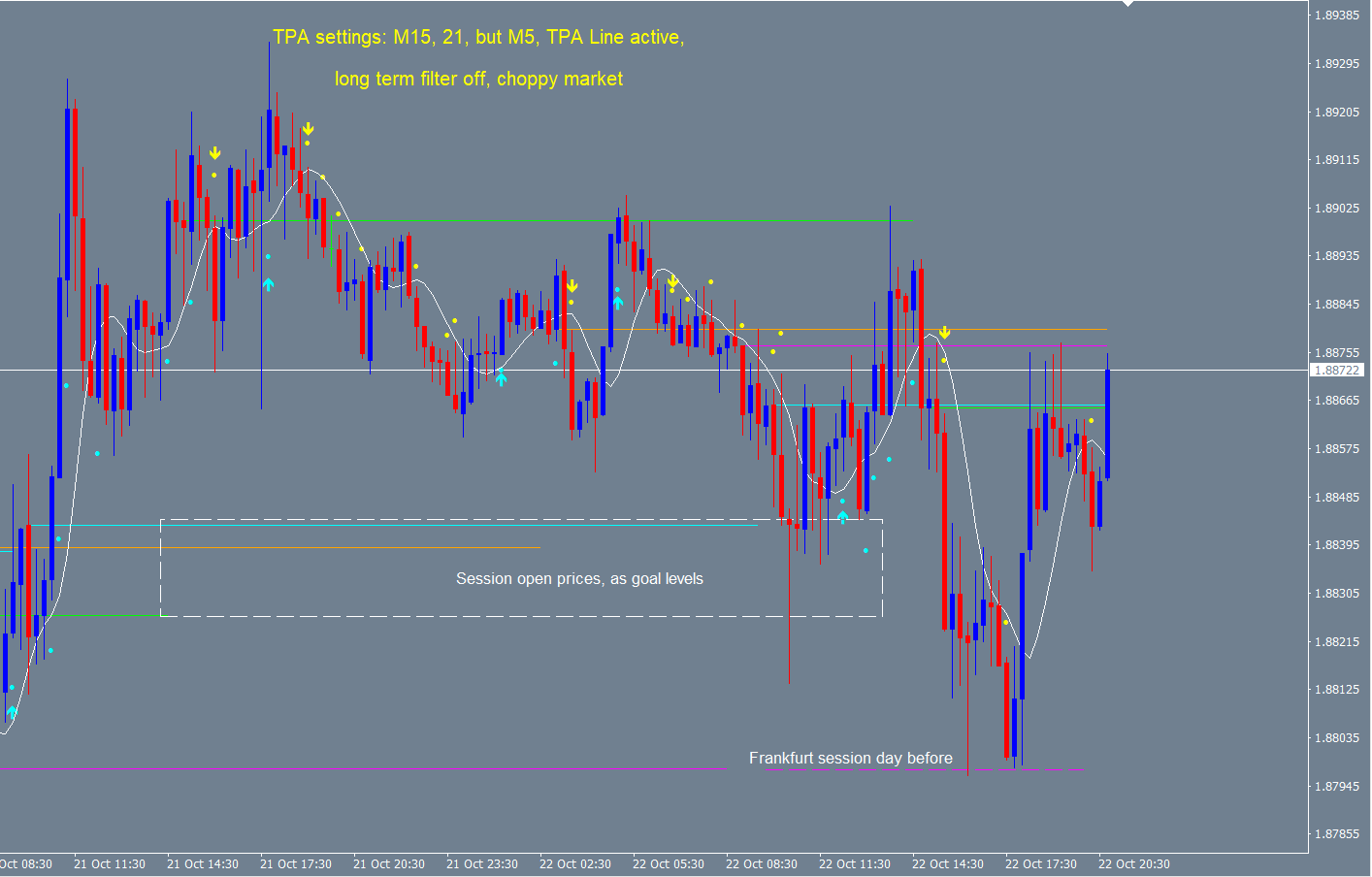Click the chart shift triangle at top edge
Image resolution: width=1372 pixels, height=877 pixels.
(x=1127, y=4)
